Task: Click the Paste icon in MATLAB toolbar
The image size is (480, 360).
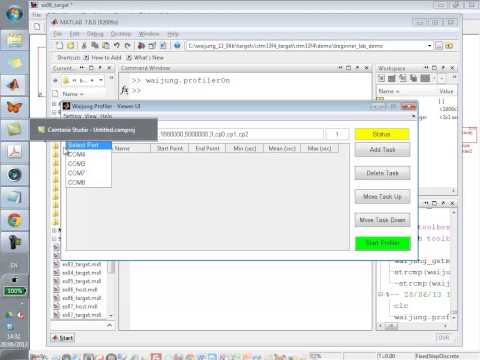Action: click(x=106, y=45)
